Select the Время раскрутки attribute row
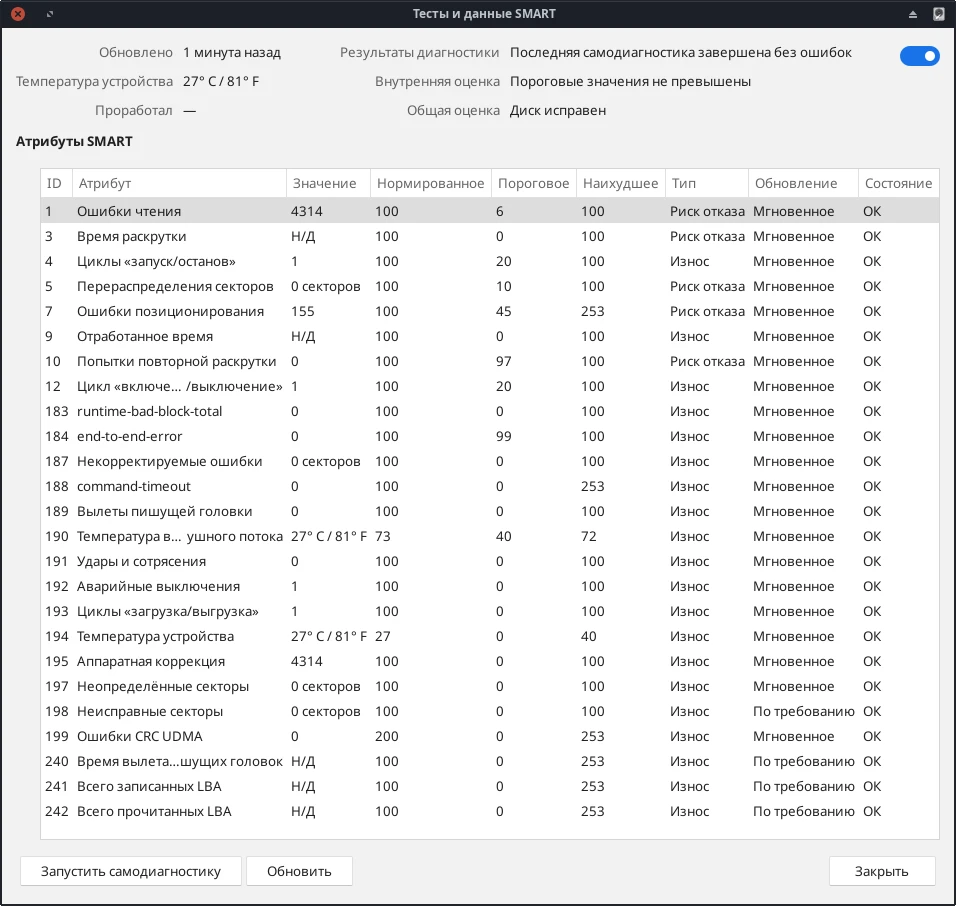 pyautogui.click(x=490, y=236)
